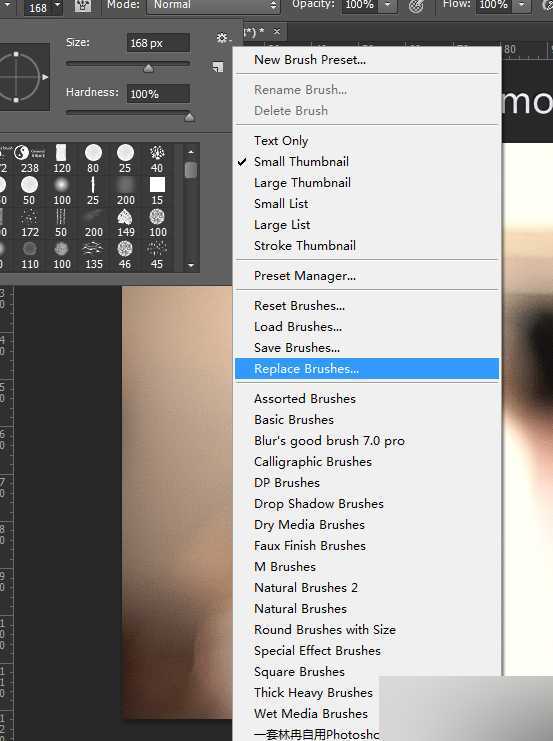
Task: Click the Hardness slider handle
Action: point(190,117)
